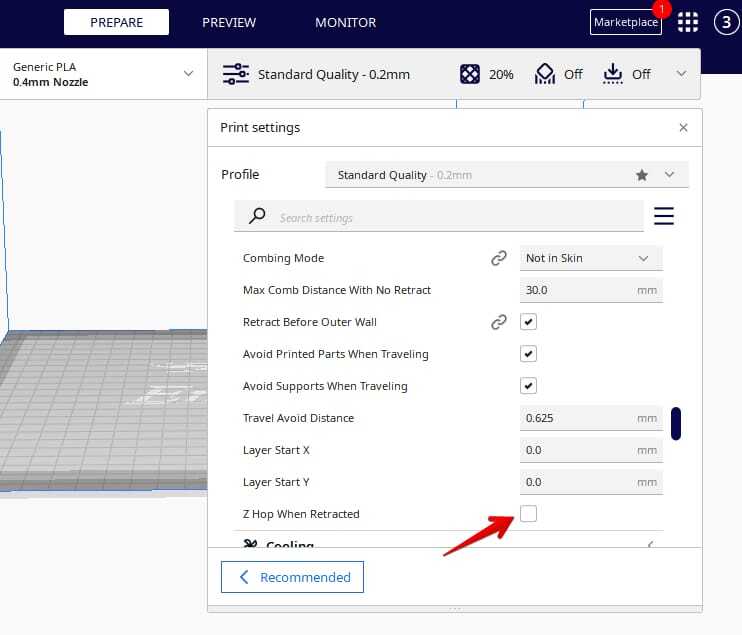The width and height of the screenshot is (742, 635).
Task: Click the Combing Mode link icon
Action: (498, 258)
